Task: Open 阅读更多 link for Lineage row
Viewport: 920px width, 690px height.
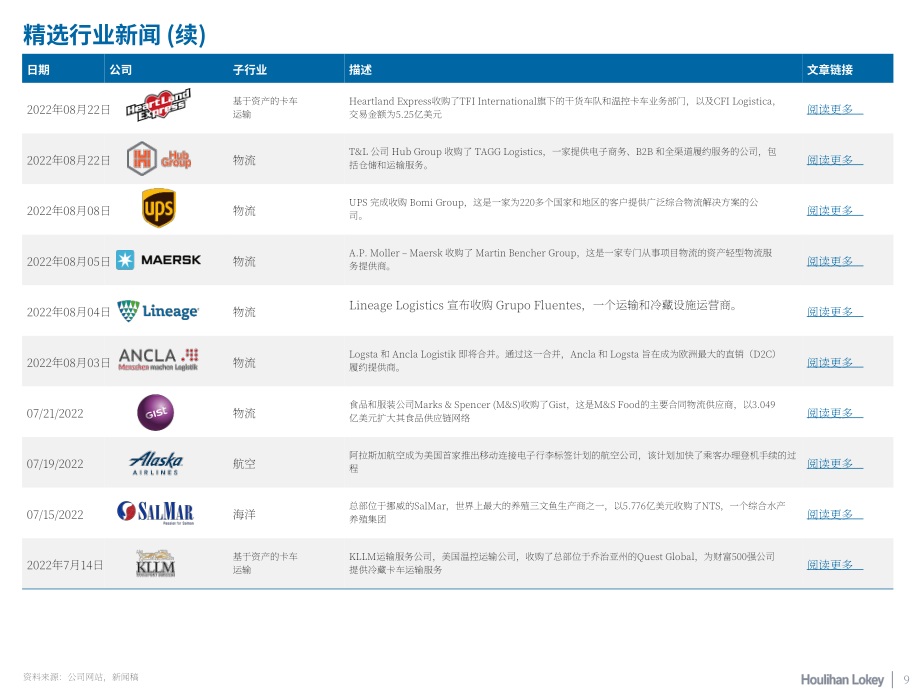Action: [x=834, y=312]
